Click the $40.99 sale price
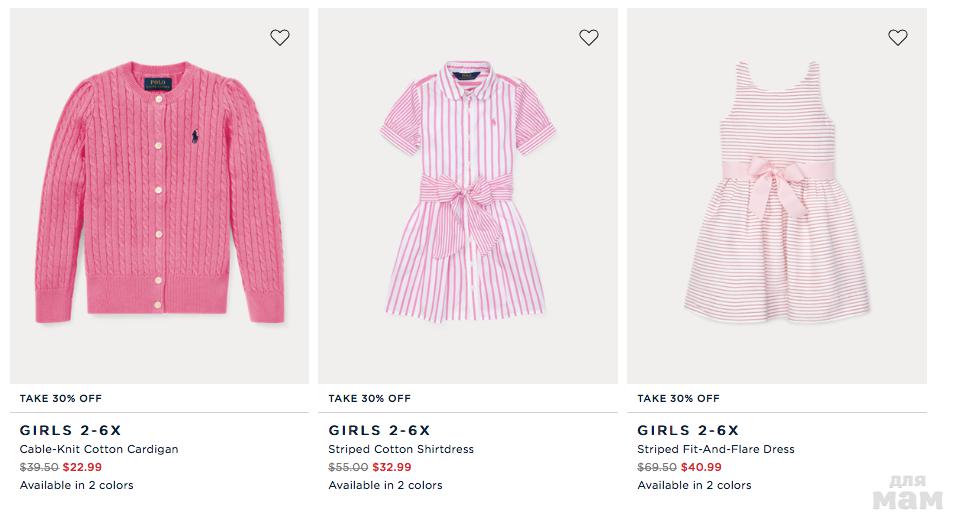 tap(701, 467)
